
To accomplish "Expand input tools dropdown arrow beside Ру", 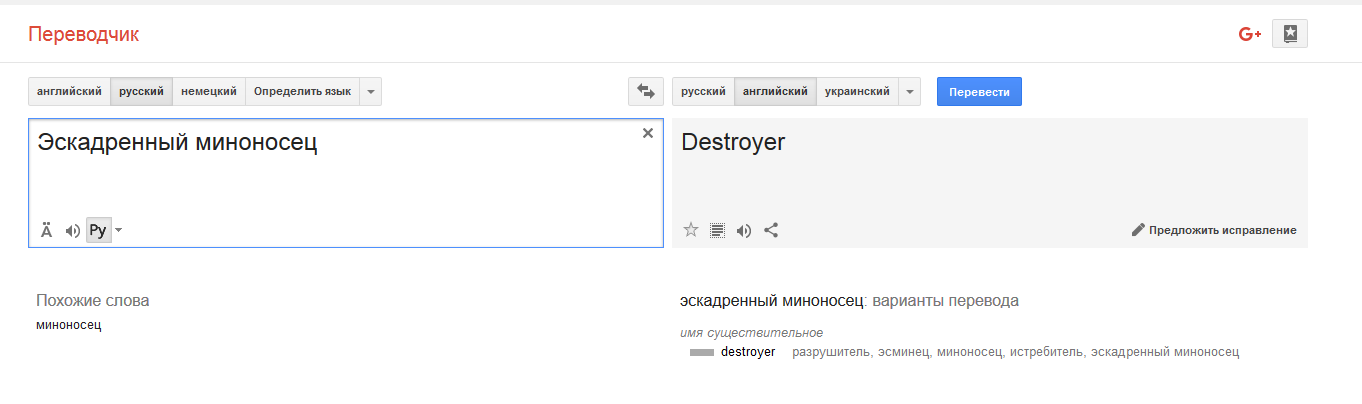I will (119, 231).
